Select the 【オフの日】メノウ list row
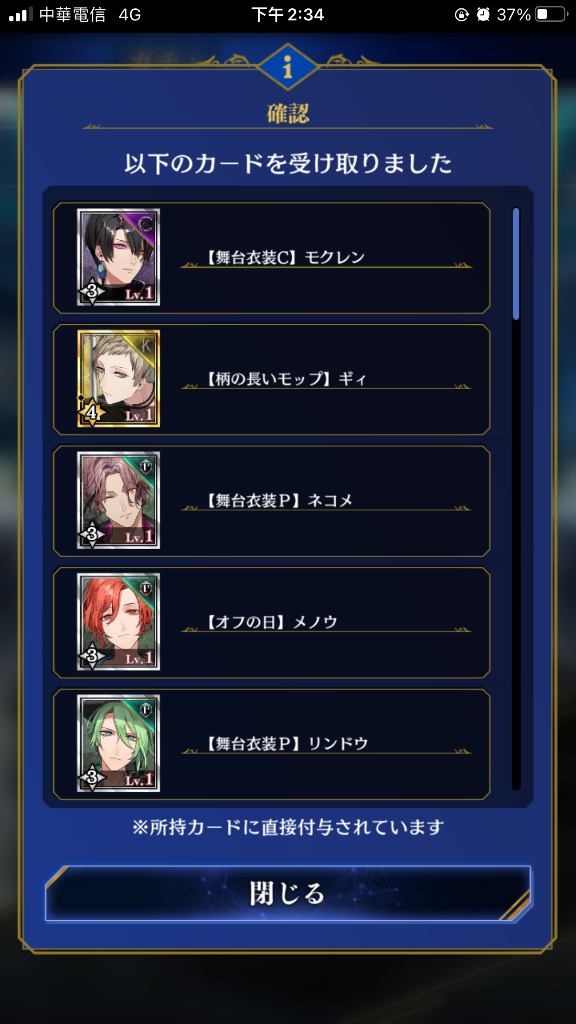Viewport: 576px width, 1024px height. point(272,622)
